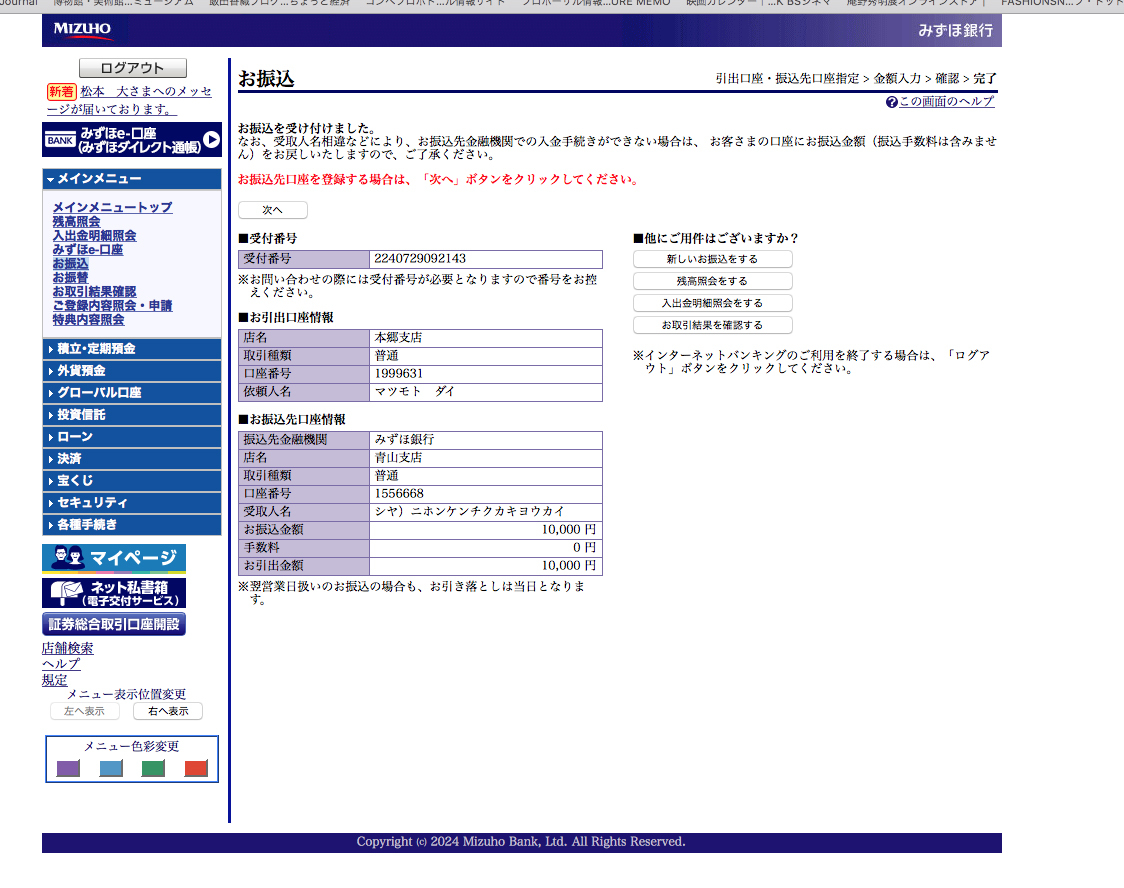The height and width of the screenshot is (888, 1124).
Task: Open 店舗検索 link
Action: (67, 649)
